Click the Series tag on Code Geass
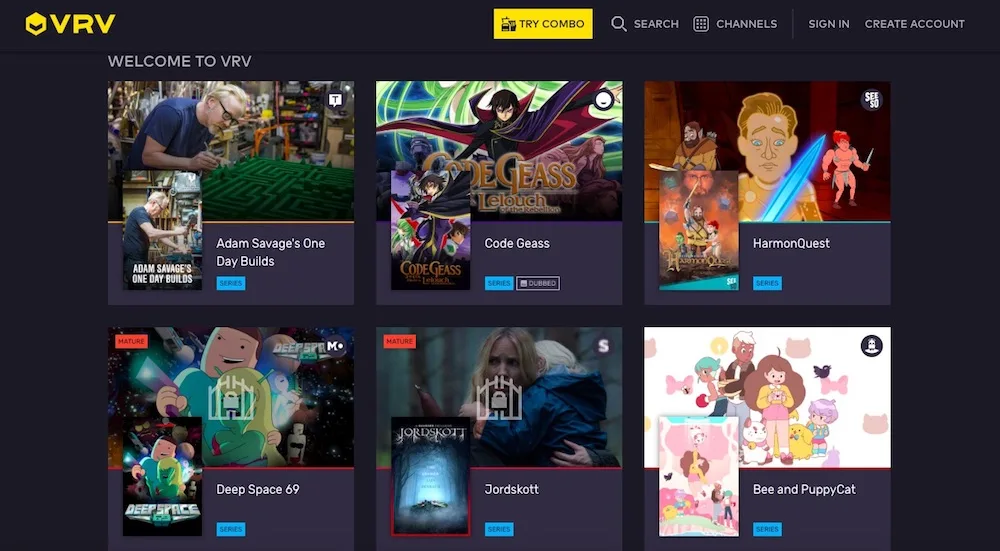This screenshot has height=551, width=1000. (499, 283)
